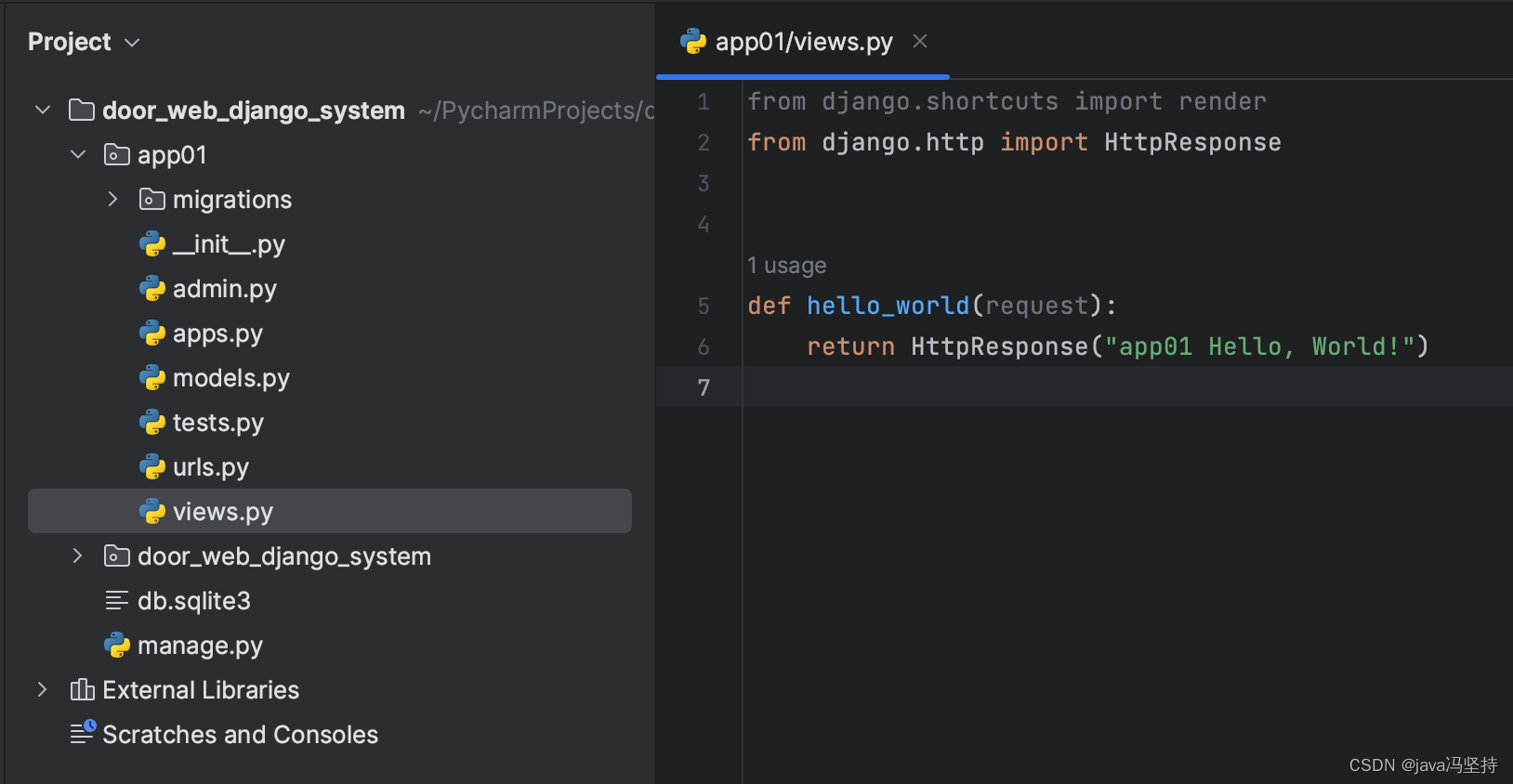This screenshot has width=1513, height=784.
Task: Click the Python icon beside manage.py
Action: pos(117,646)
